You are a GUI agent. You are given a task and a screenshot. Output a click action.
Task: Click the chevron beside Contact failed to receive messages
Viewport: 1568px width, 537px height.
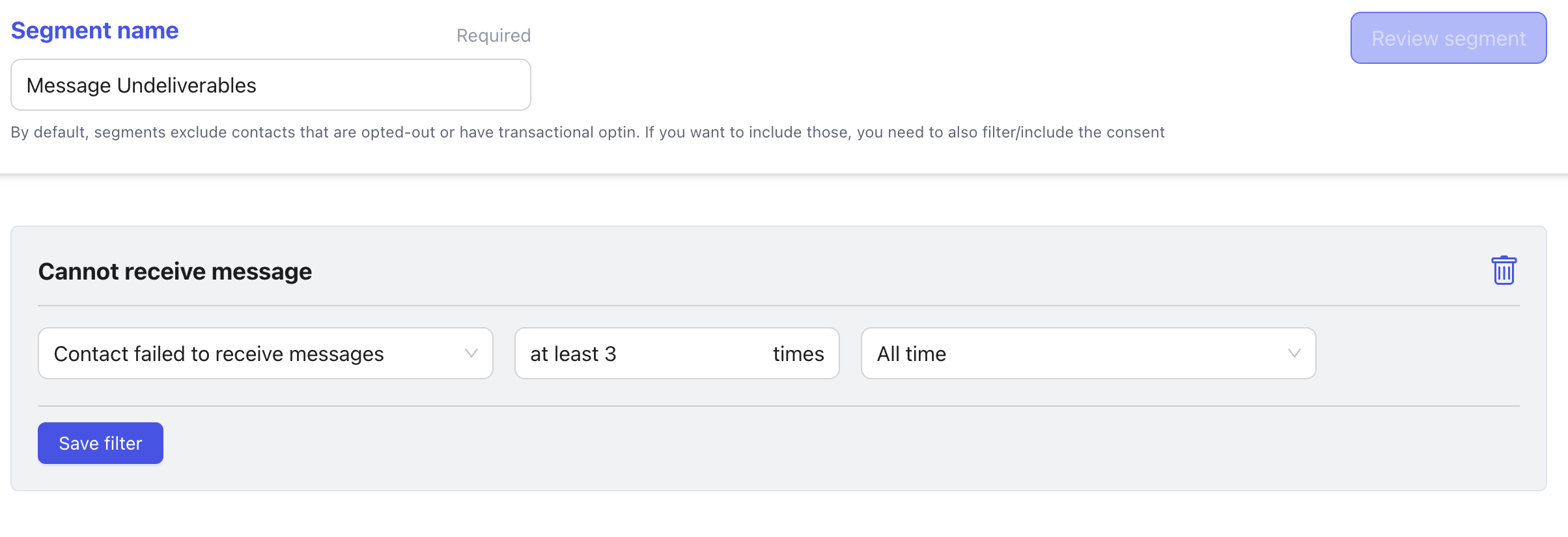[471, 353]
